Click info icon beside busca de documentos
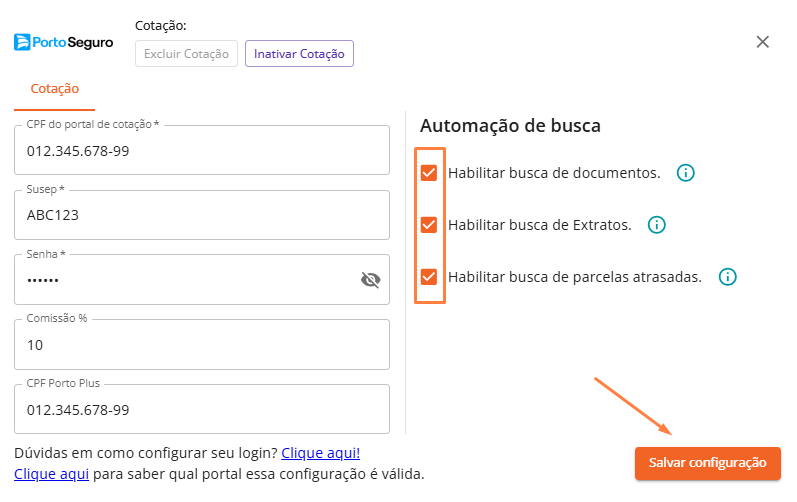This screenshot has width=797, height=502. point(685,173)
